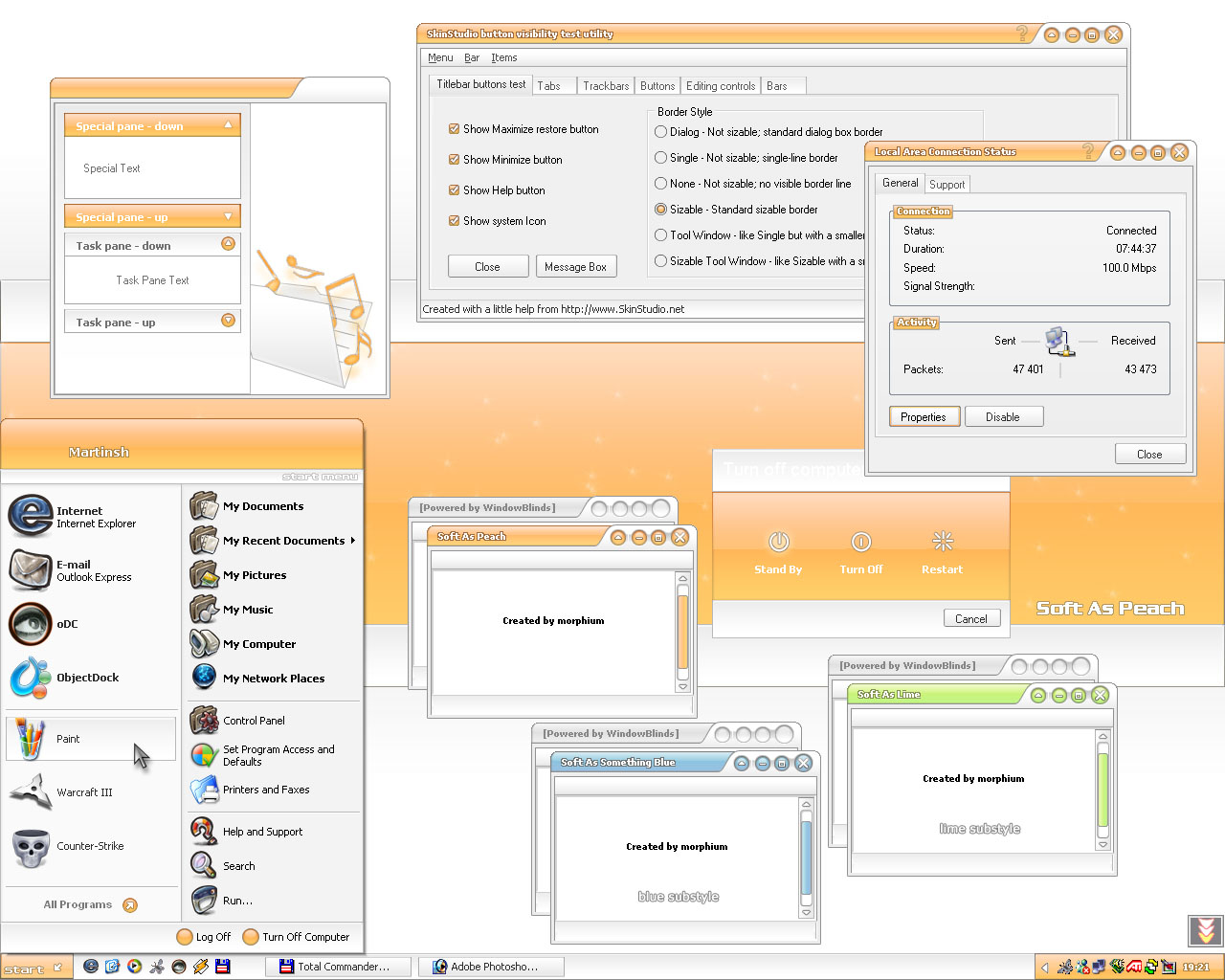
Task: Open My Music folder icon
Action: (x=204, y=610)
